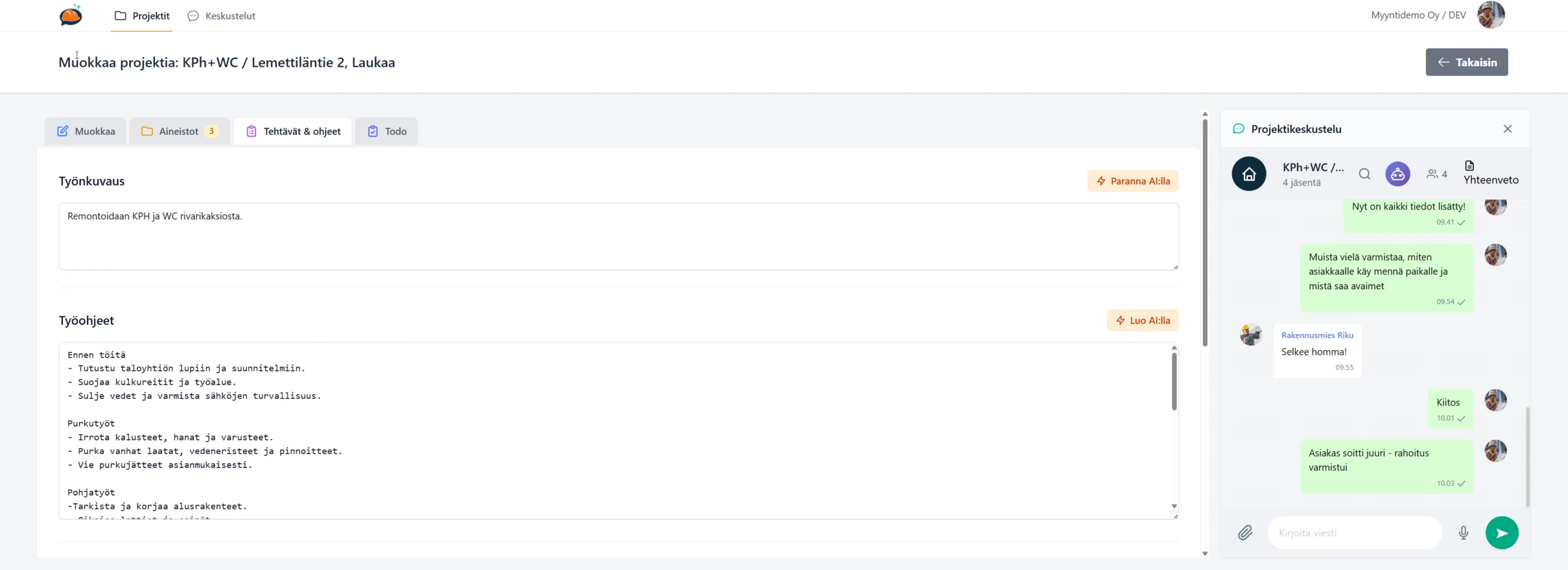
Task: Select the Todo tab
Action: [x=386, y=131]
